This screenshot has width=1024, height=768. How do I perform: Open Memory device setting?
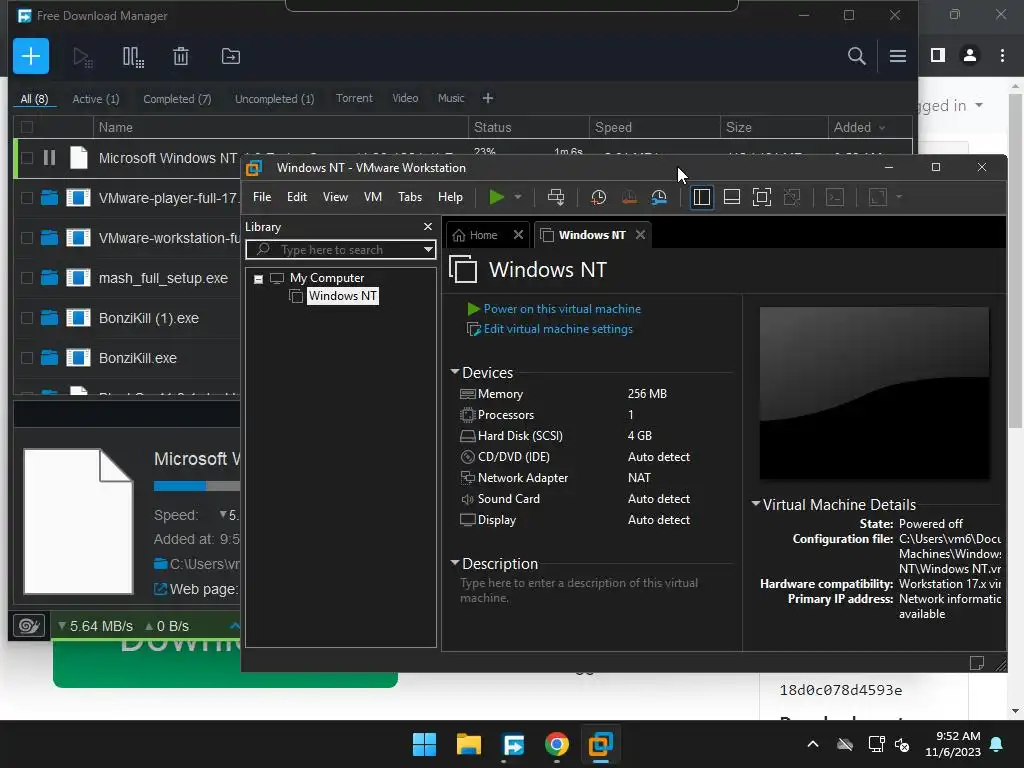tap(500, 394)
